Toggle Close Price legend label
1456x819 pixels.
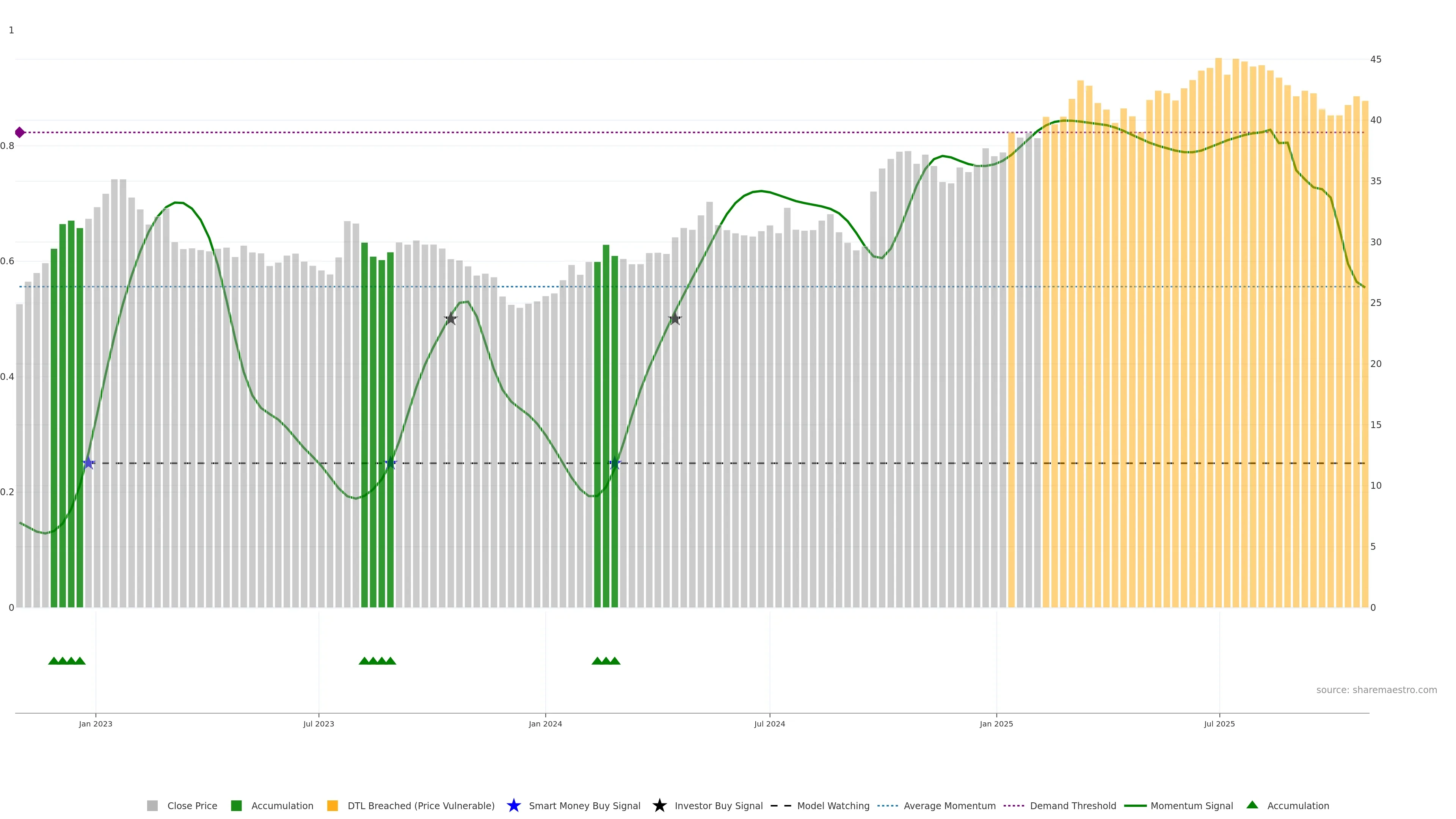coord(192,805)
